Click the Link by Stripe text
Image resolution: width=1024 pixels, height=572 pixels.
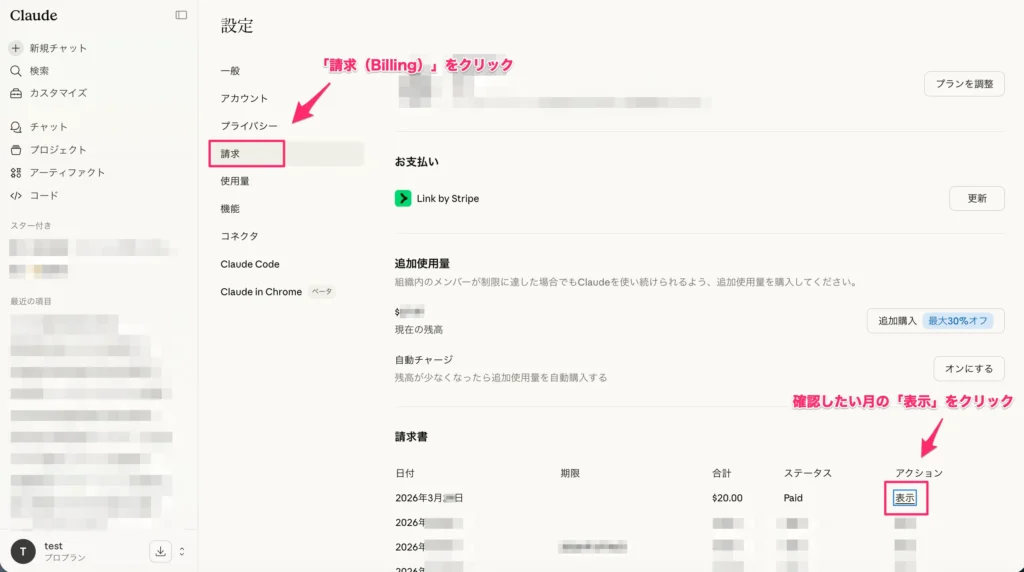pyautogui.click(x=448, y=198)
